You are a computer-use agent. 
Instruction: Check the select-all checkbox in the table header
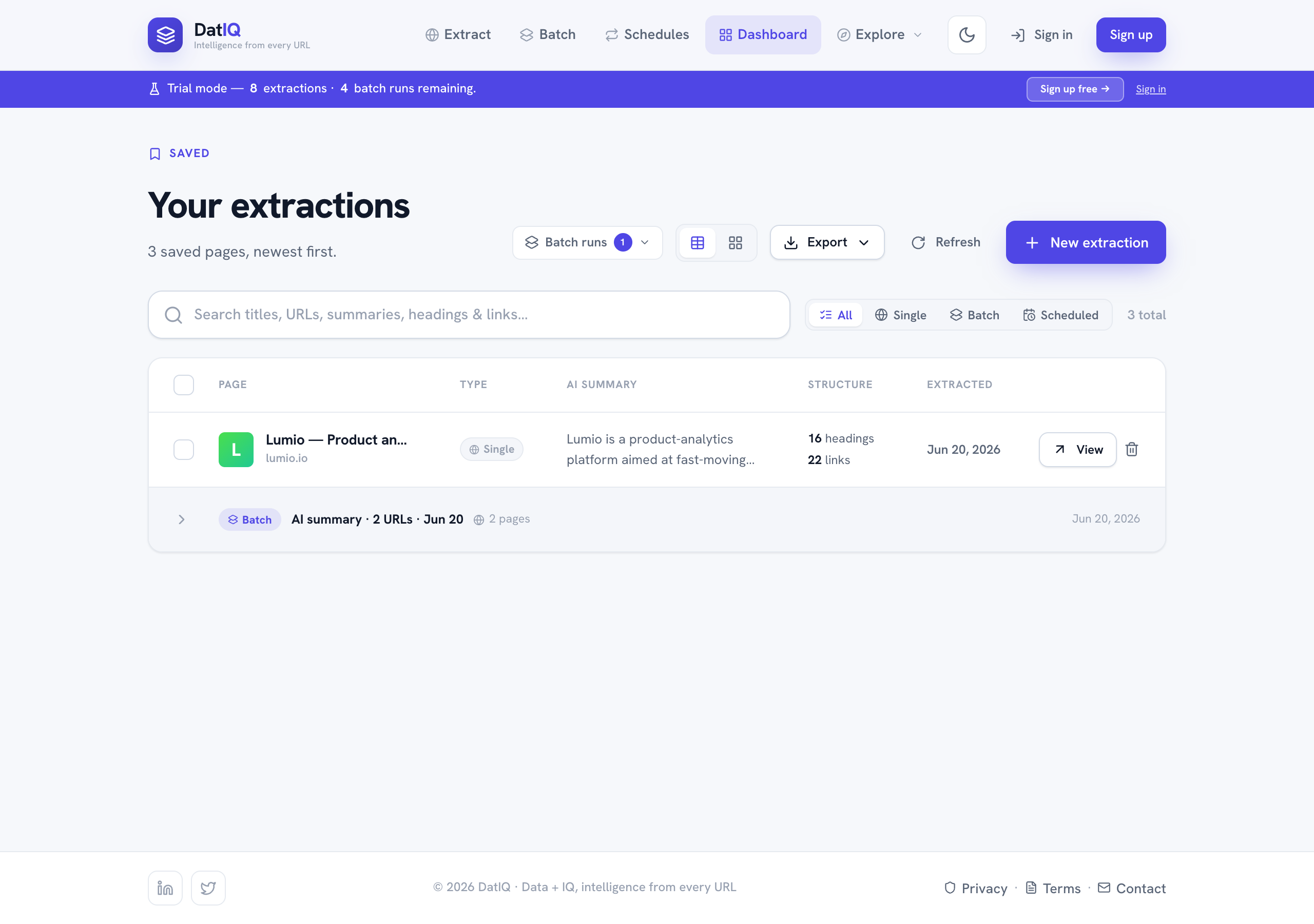[183, 384]
